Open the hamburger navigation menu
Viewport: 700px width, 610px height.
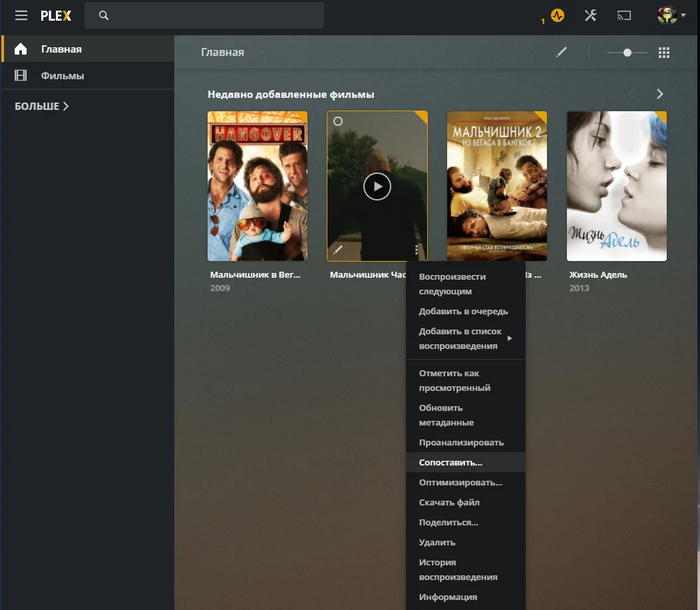(21, 16)
